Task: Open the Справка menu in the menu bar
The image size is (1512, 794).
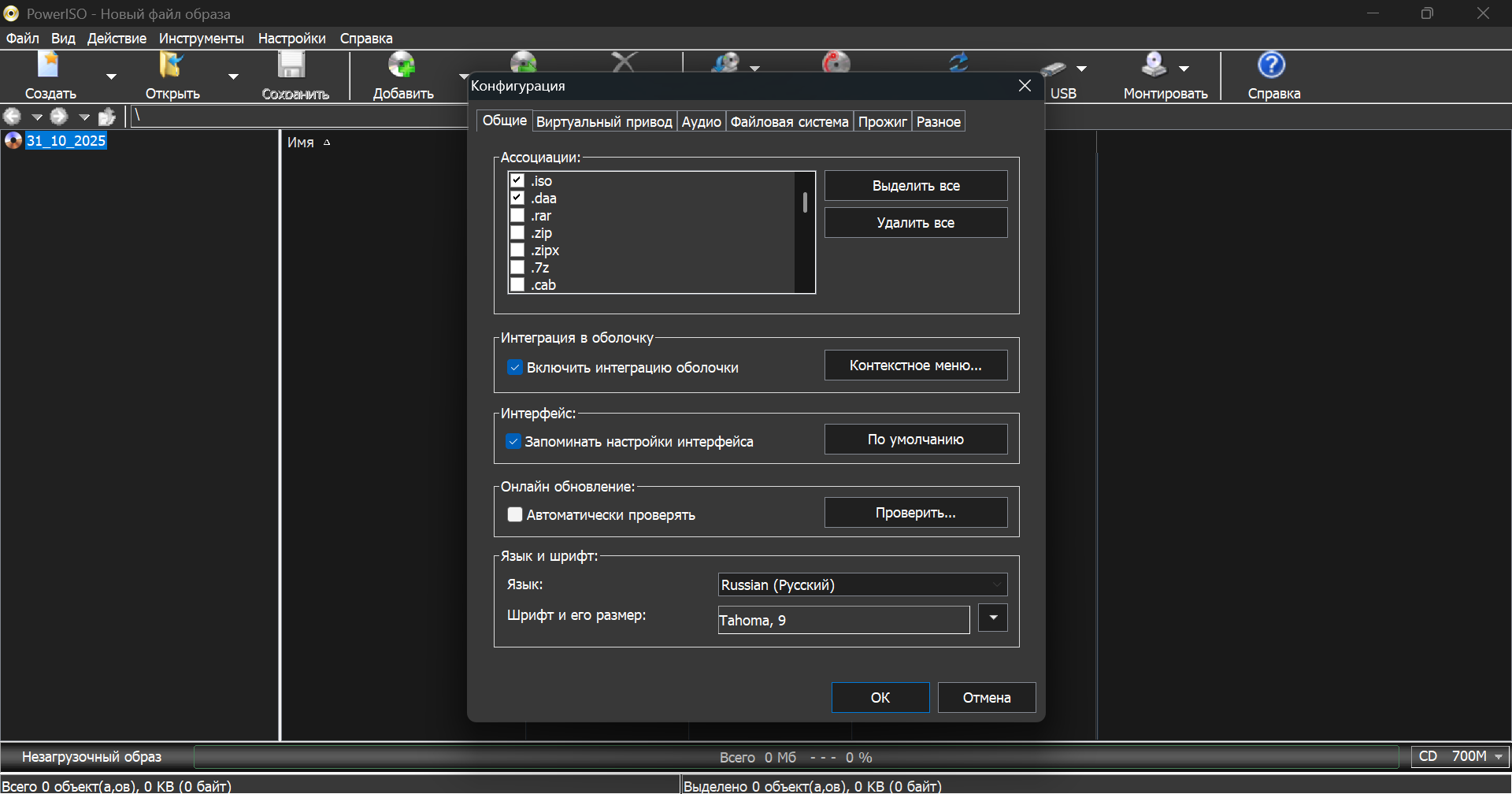Action: (x=366, y=38)
